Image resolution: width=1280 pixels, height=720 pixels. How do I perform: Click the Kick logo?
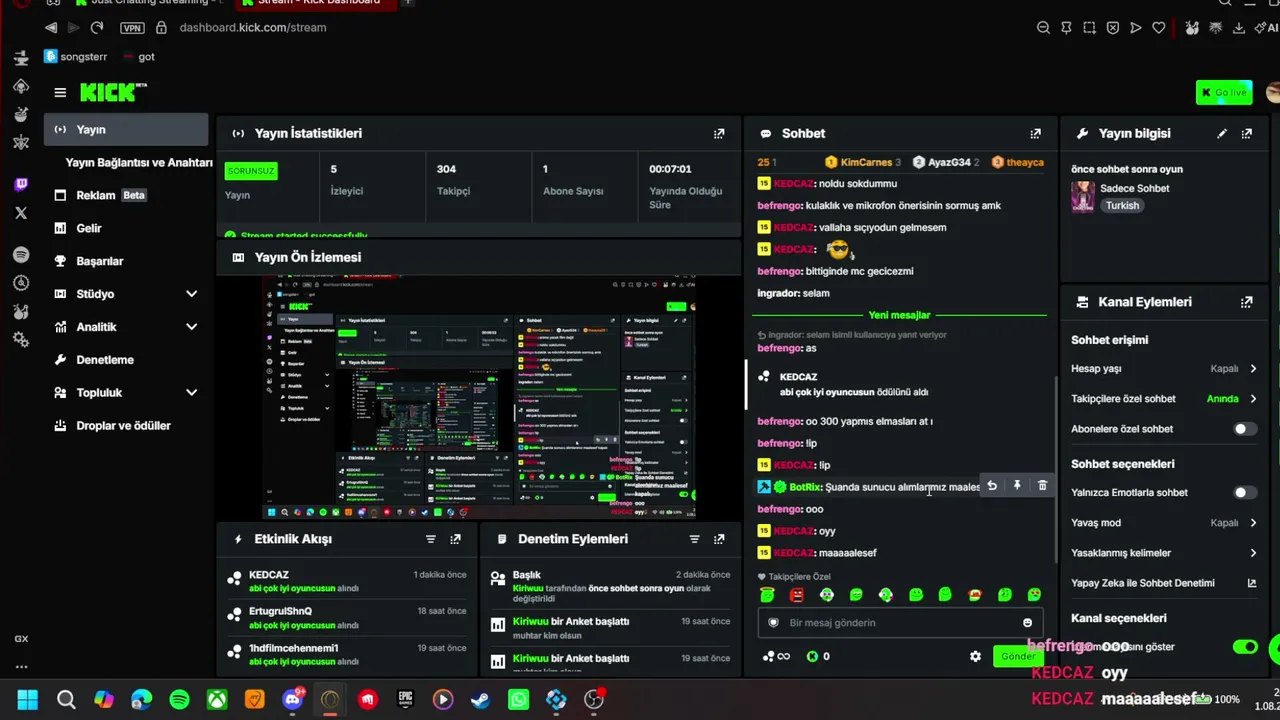[x=113, y=93]
